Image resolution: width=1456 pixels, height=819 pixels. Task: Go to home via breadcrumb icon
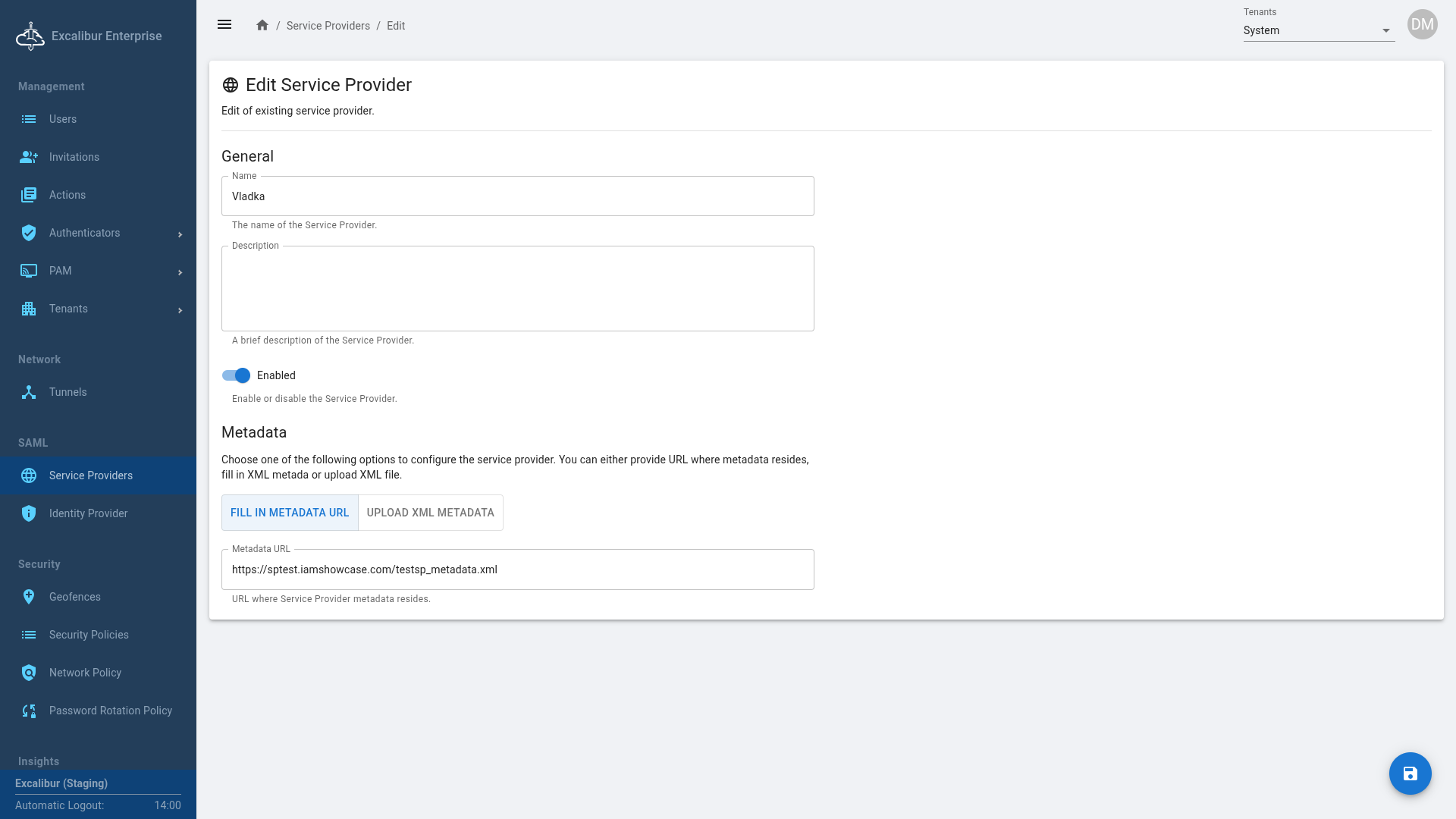click(x=262, y=25)
